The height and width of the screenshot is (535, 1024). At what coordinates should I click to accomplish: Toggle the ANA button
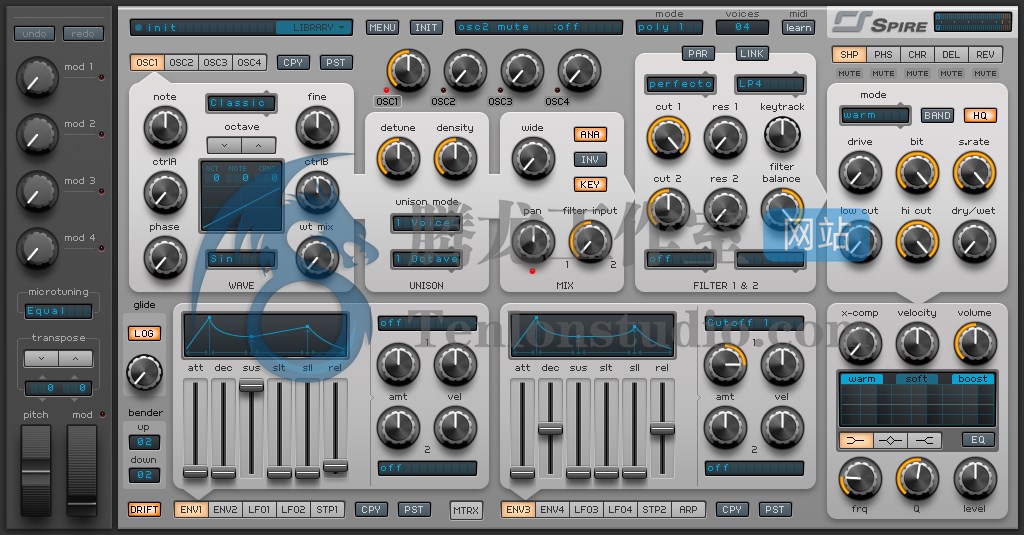coord(590,135)
